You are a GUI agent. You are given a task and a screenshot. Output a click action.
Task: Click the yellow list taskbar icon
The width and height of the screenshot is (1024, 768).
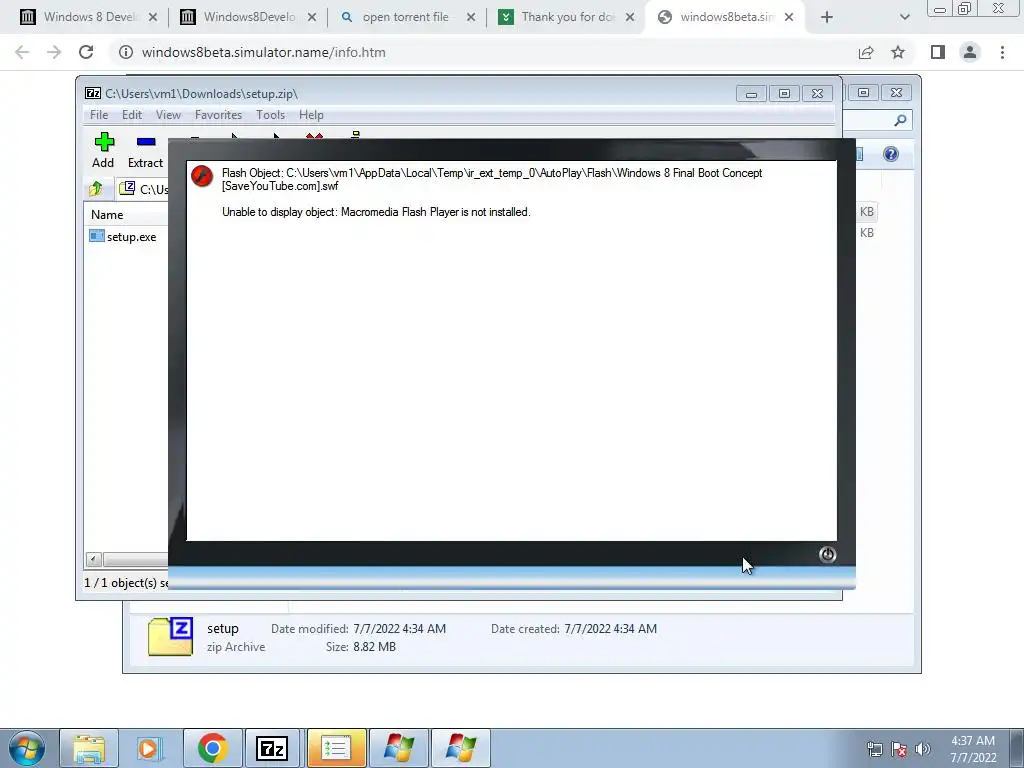click(336, 748)
